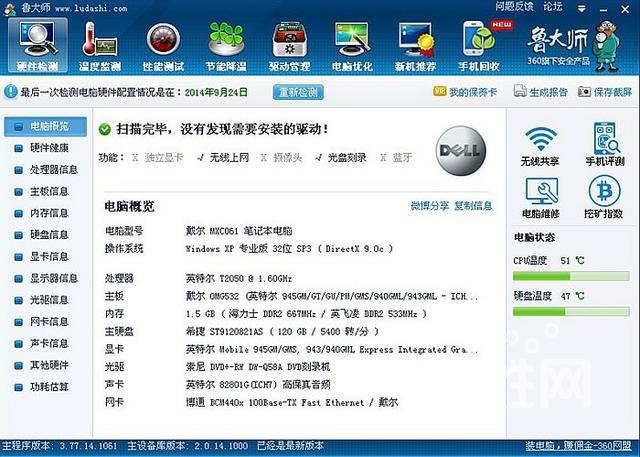Click memory value 1.5 GB text

pyautogui.click(x=307, y=314)
